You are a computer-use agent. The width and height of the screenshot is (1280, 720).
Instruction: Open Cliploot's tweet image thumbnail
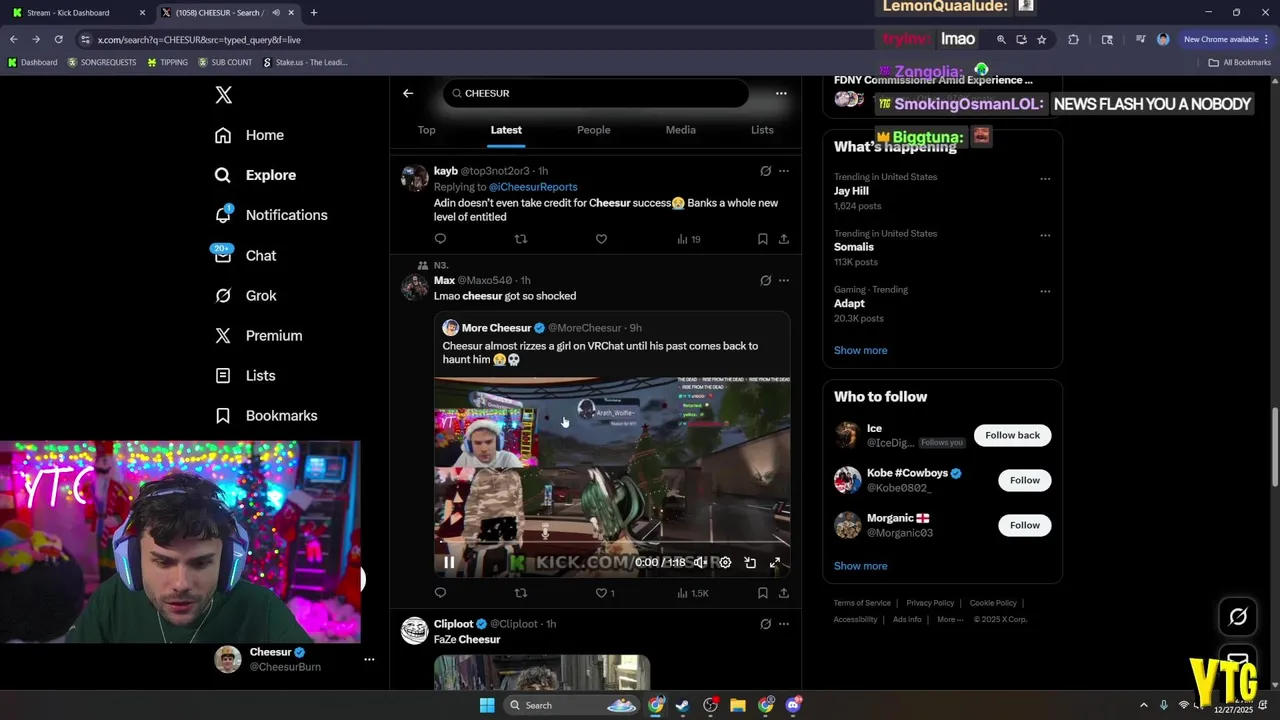tap(542, 672)
